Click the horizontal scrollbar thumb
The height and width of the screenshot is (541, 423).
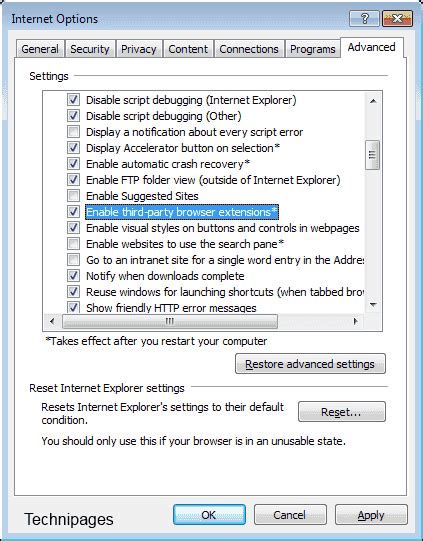click(x=169, y=321)
